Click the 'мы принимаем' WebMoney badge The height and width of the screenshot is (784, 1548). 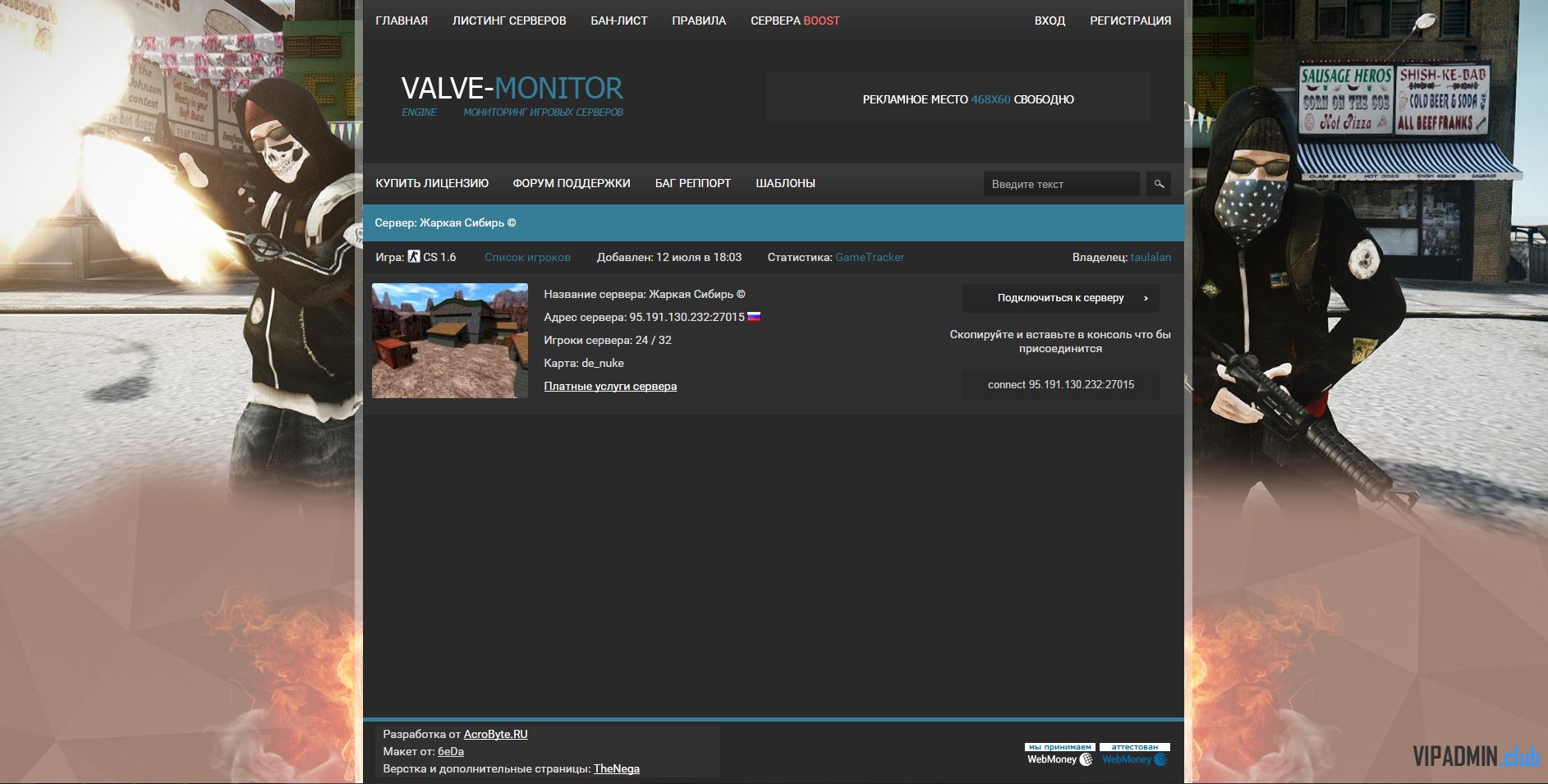pyautogui.click(x=1059, y=754)
